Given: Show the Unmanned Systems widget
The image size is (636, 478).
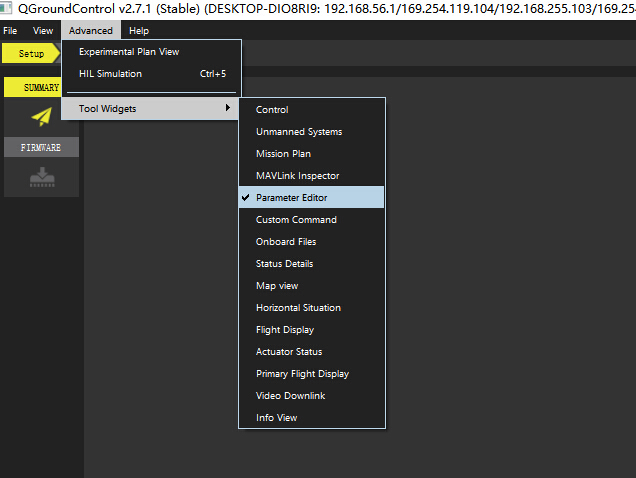Looking at the screenshot, I should (312, 131).
